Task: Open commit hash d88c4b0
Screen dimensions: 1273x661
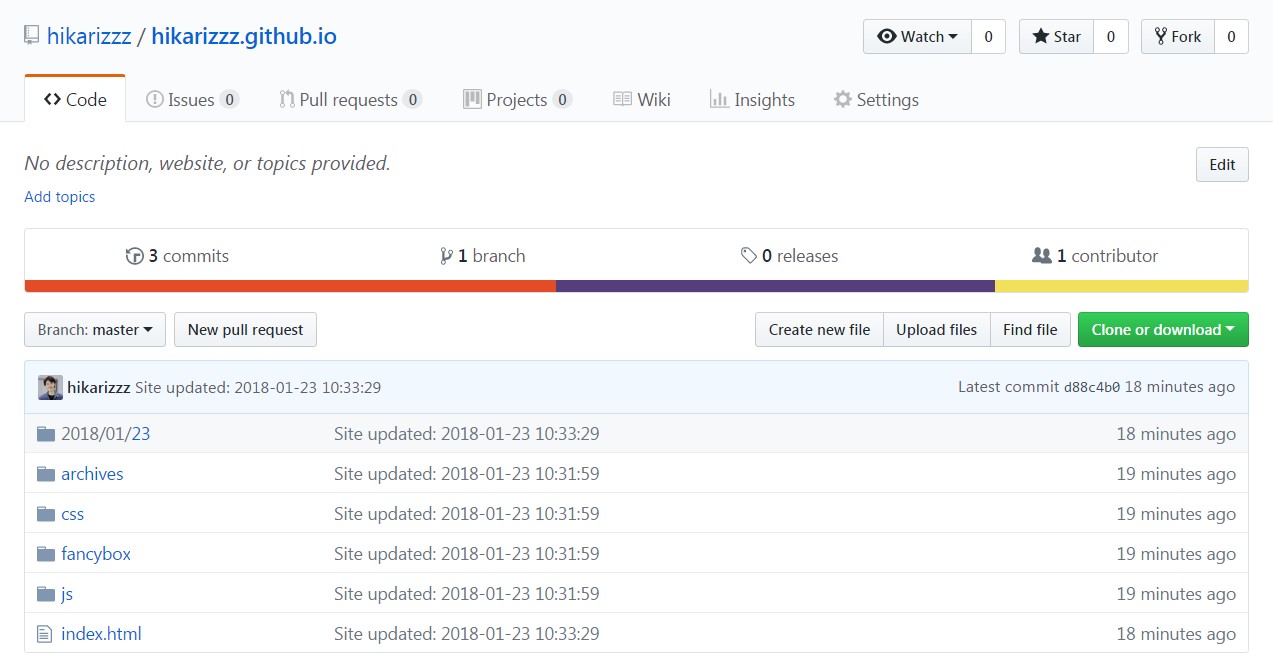Action: pos(1092,387)
